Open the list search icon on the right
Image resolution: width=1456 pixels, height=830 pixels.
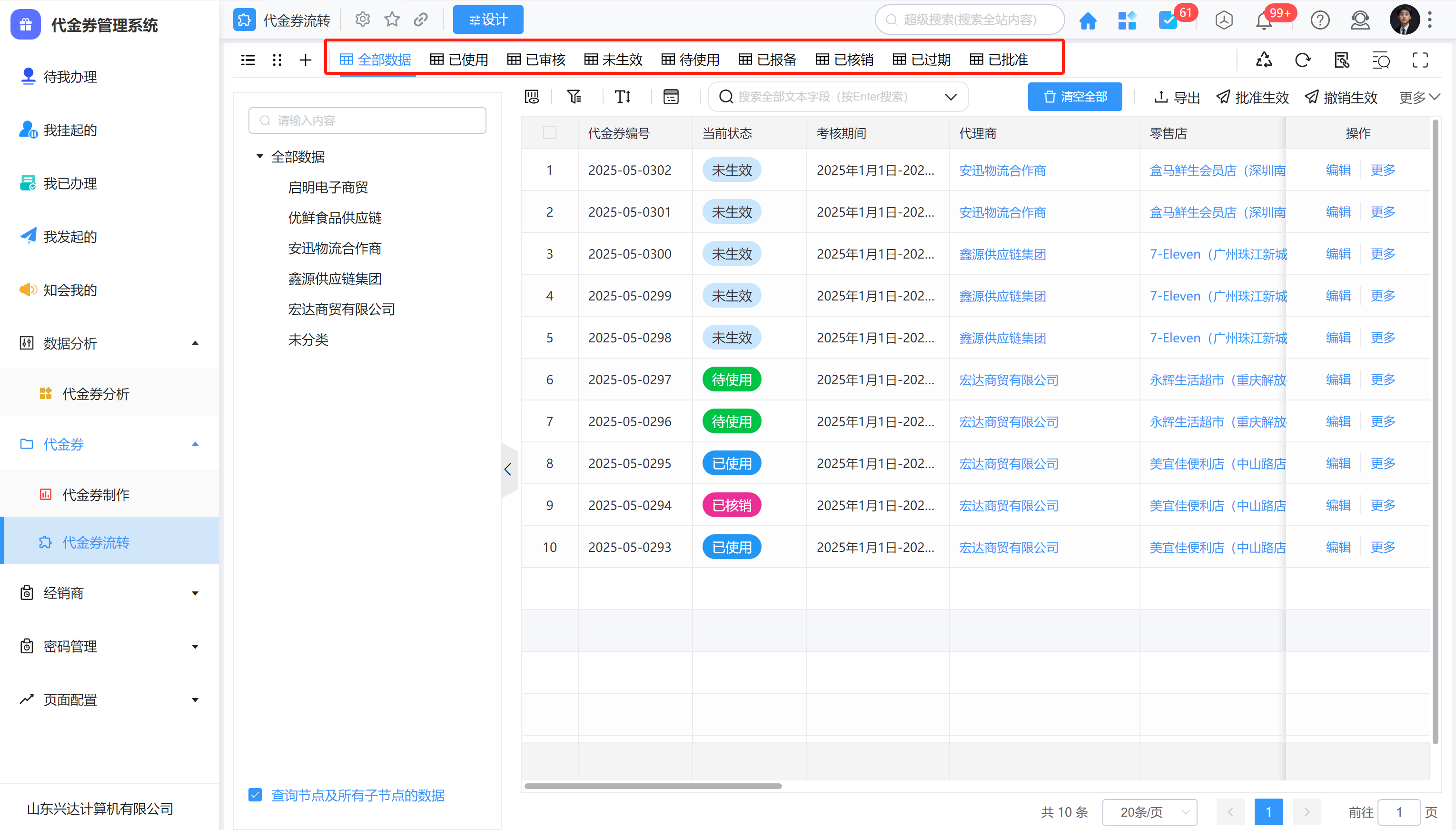click(x=1381, y=60)
